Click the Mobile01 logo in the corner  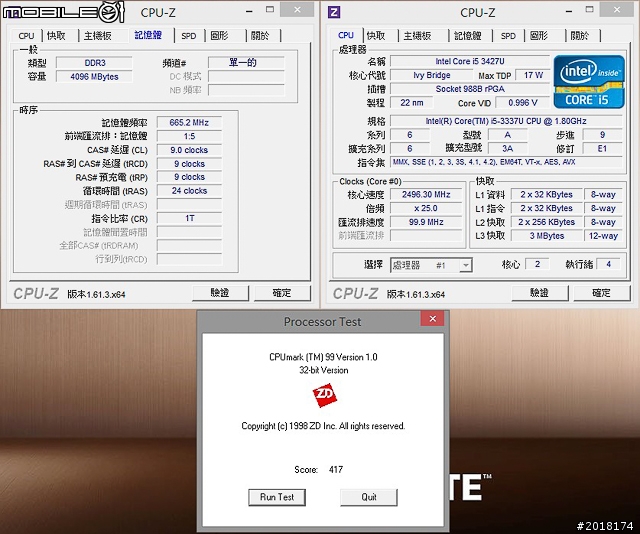click(63, 12)
